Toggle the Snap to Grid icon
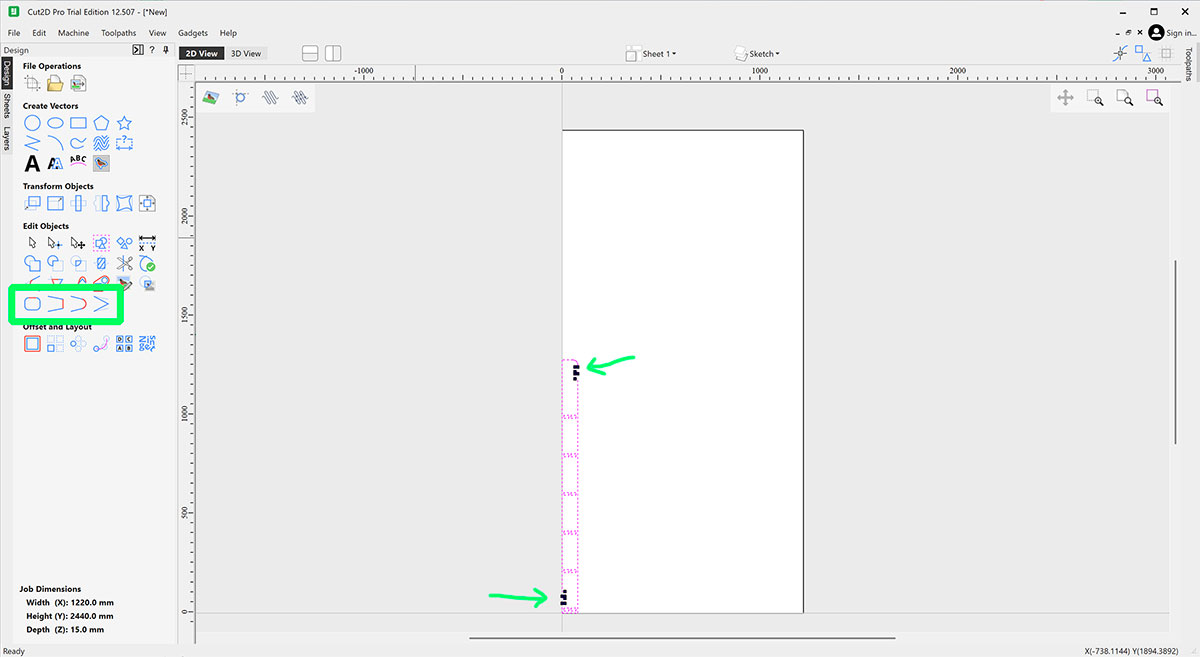 pyautogui.click(x=1165, y=53)
